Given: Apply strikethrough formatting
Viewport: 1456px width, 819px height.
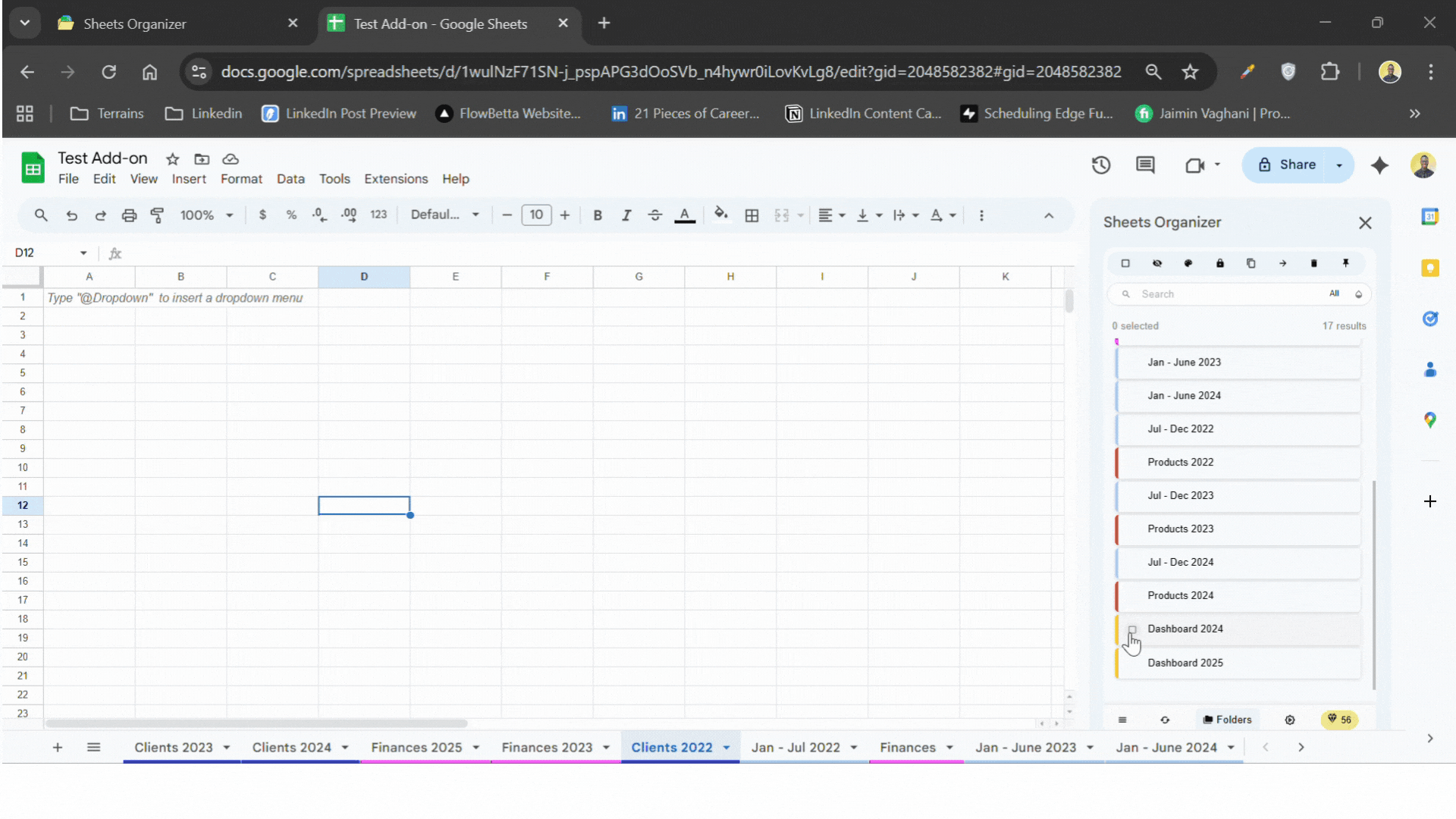Looking at the screenshot, I should pos(654,215).
